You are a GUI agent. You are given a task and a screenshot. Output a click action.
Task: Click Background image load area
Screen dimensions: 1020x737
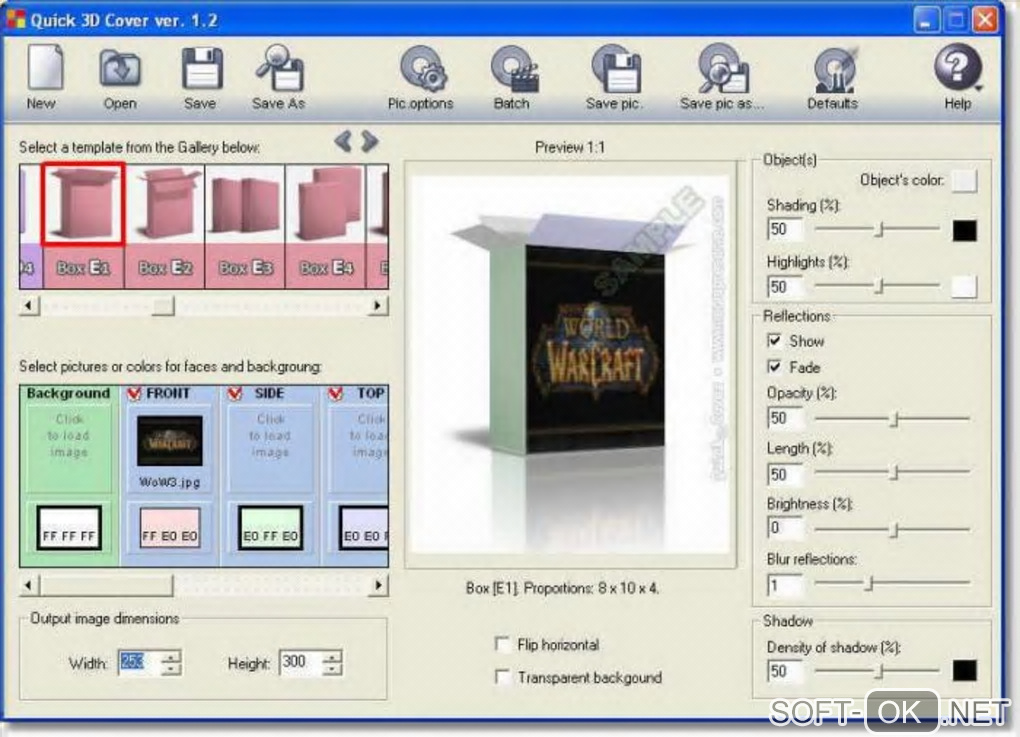(x=69, y=448)
